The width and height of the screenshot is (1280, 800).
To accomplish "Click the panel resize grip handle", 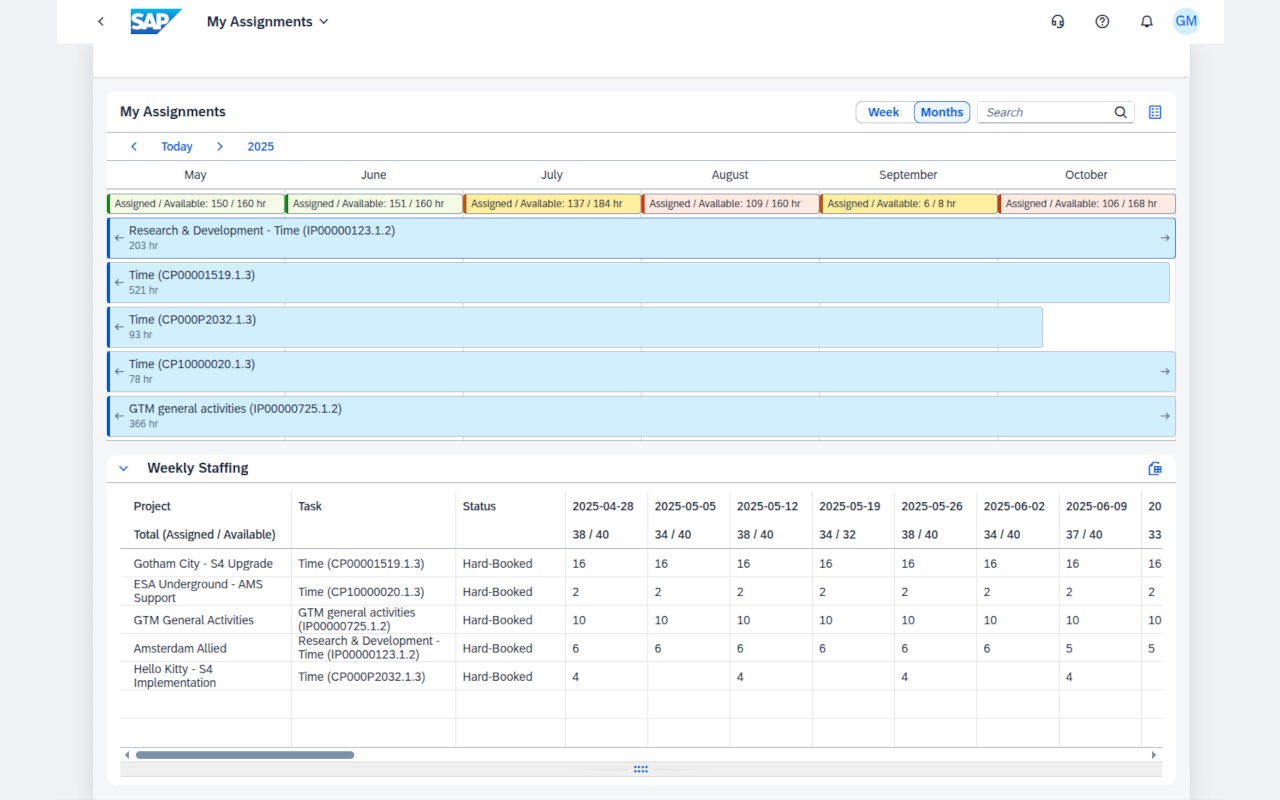I will pos(641,769).
